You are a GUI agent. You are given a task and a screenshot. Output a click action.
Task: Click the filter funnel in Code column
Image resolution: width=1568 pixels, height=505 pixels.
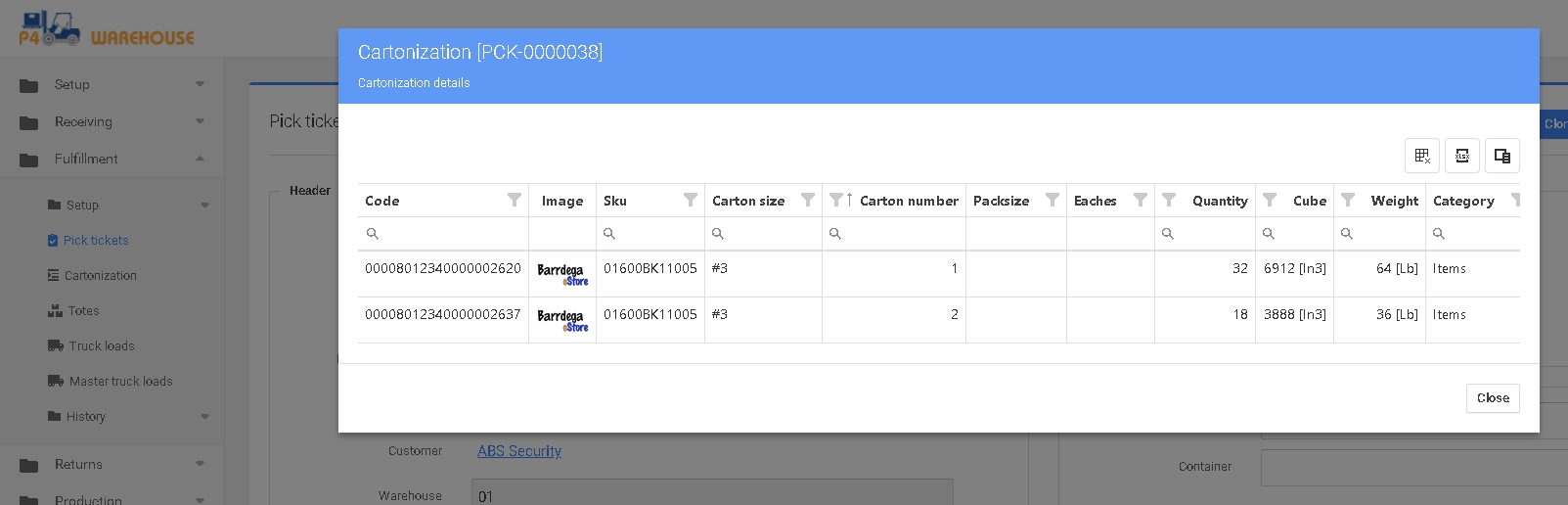515,200
